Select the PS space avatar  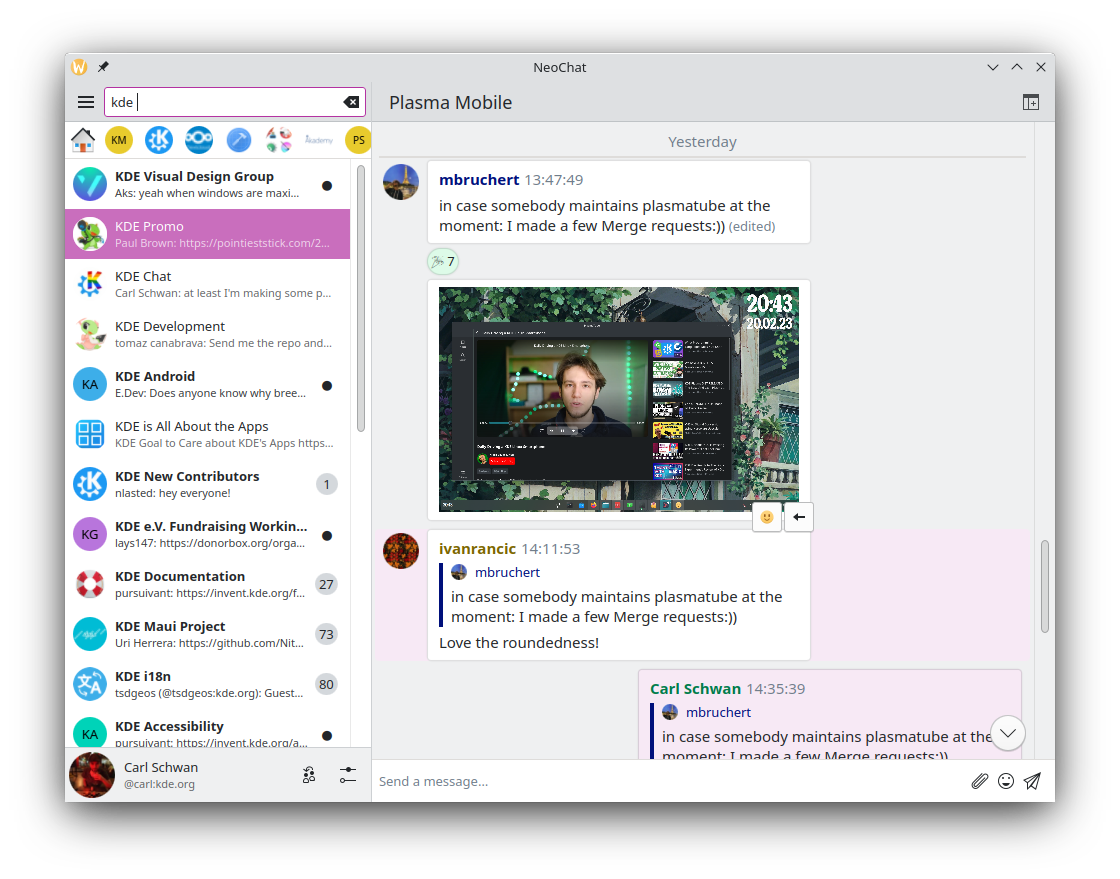click(x=358, y=140)
